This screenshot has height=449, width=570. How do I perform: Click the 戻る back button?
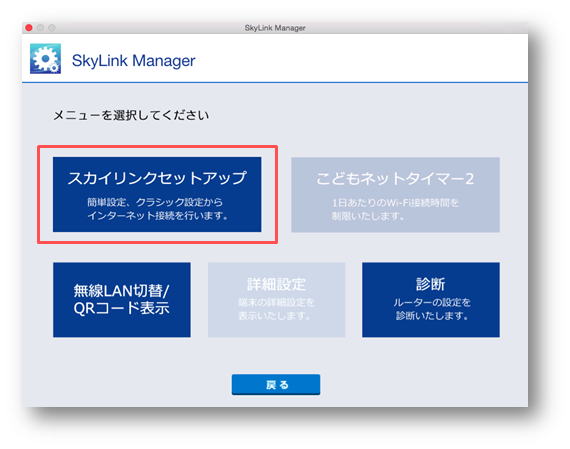pyautogui.click(x=276, y=384)
